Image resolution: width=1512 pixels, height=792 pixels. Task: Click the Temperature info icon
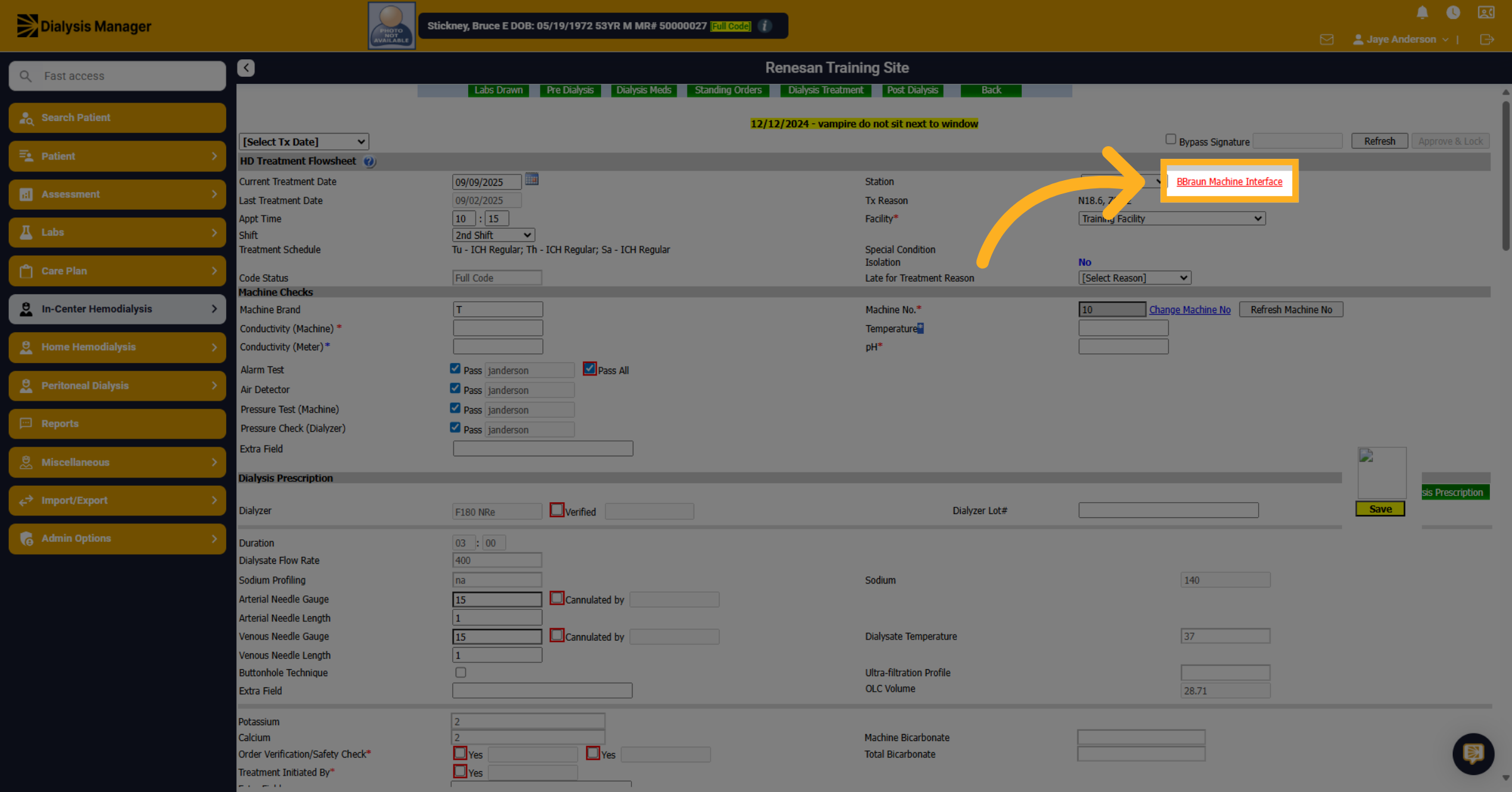pos(920,328)
